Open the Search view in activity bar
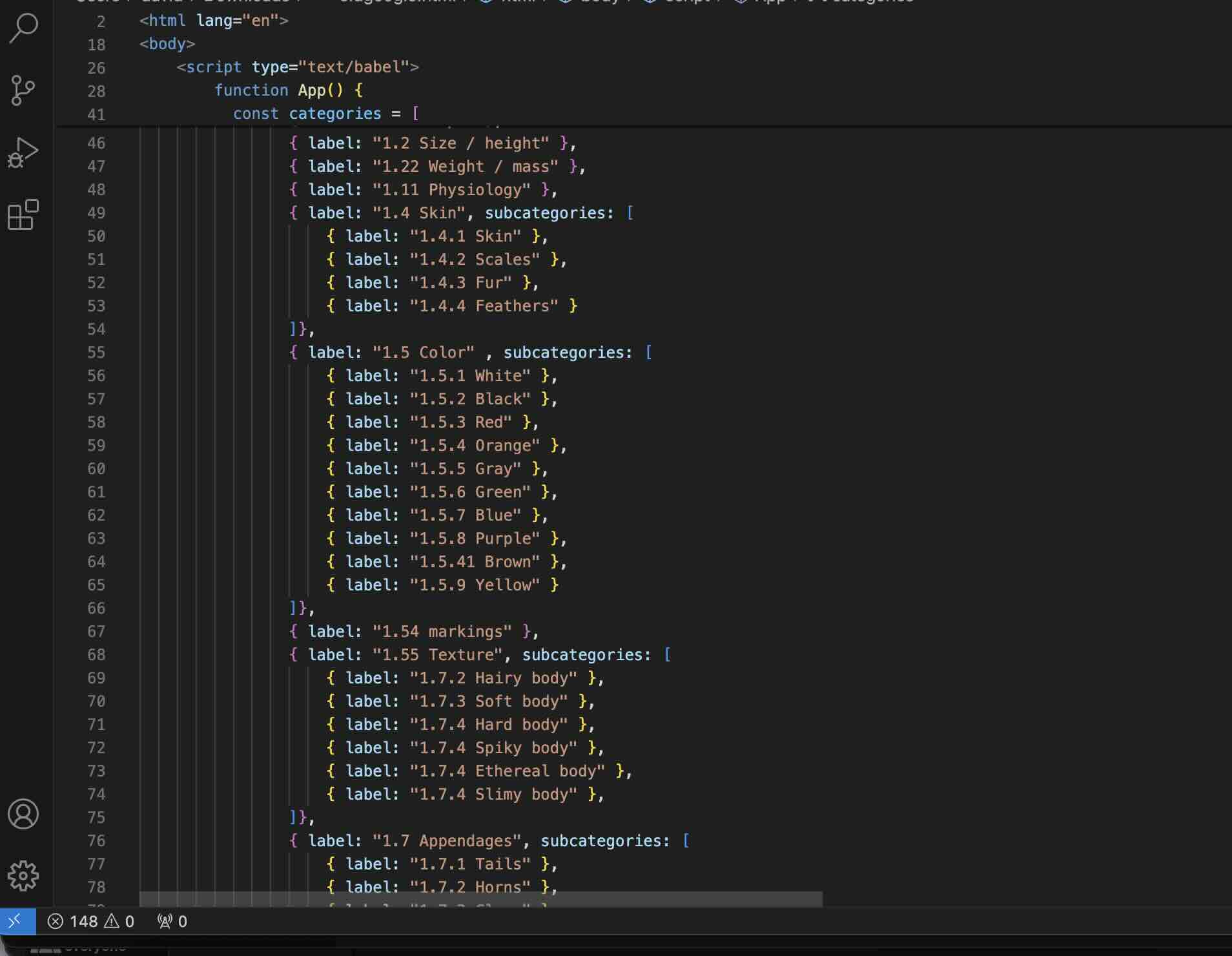Screen dimensions: 1232x956 point(24,28)
